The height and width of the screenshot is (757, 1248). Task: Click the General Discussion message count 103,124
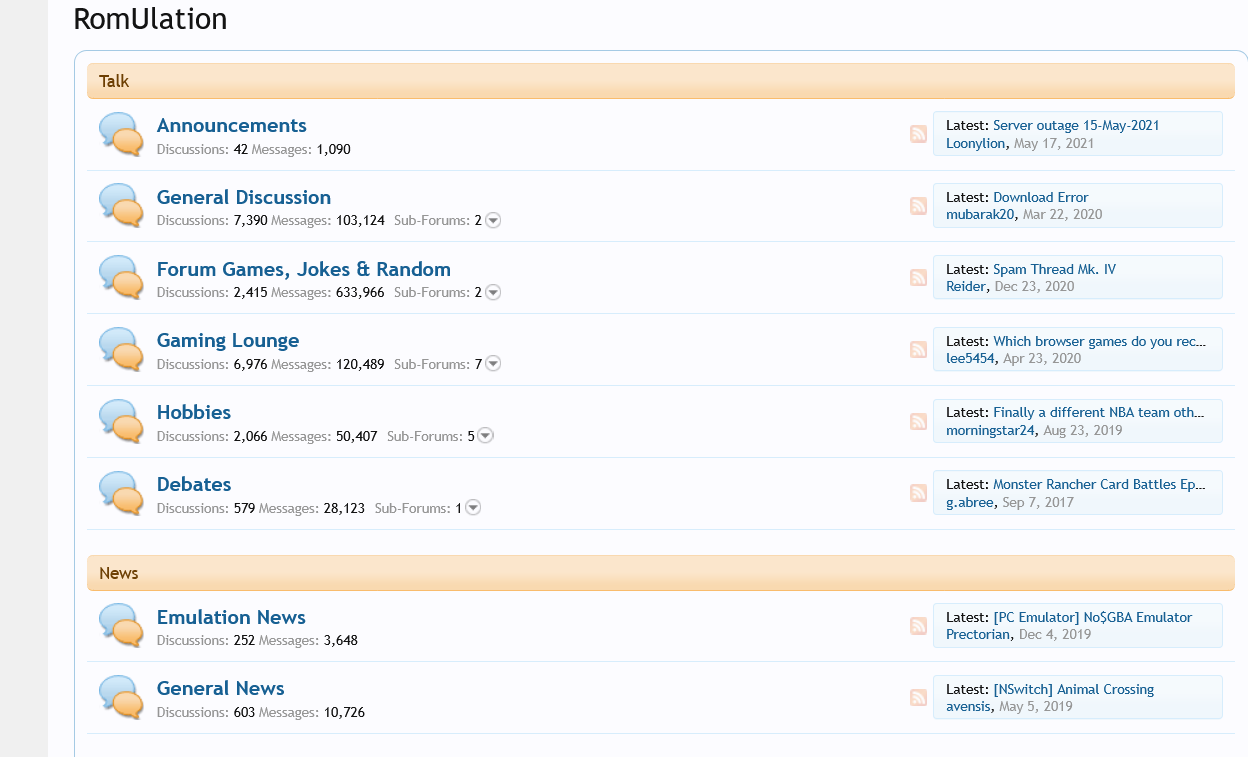click(360, 220)
